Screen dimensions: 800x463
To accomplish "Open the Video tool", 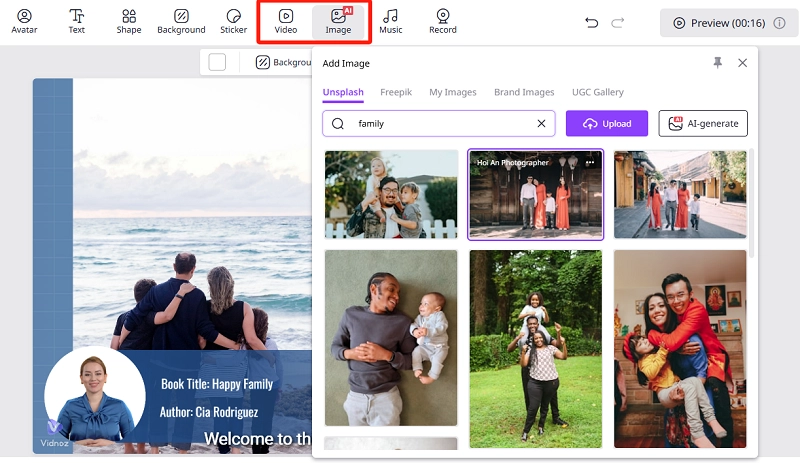I will [286, 21].
